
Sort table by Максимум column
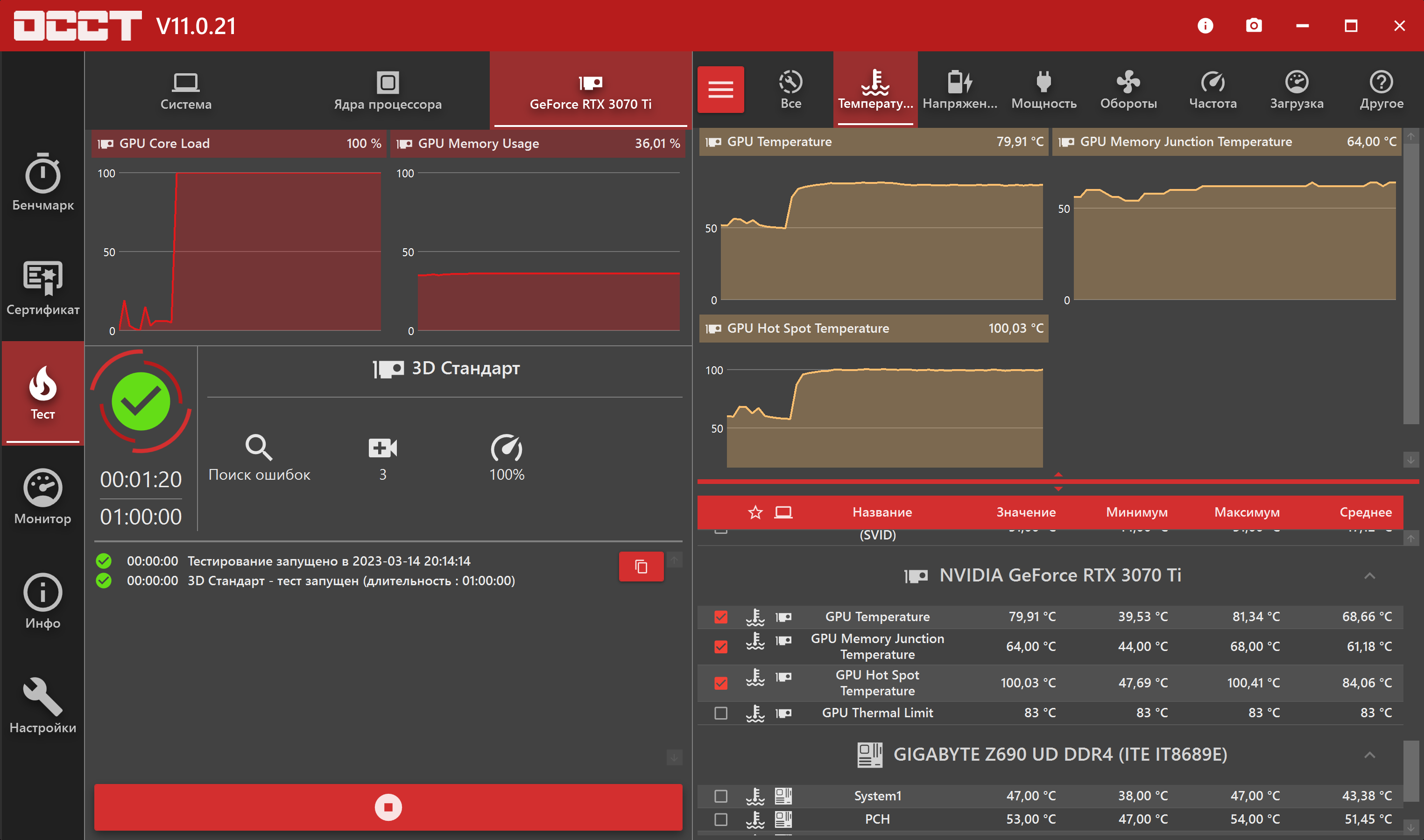[x=1247, y=512]
